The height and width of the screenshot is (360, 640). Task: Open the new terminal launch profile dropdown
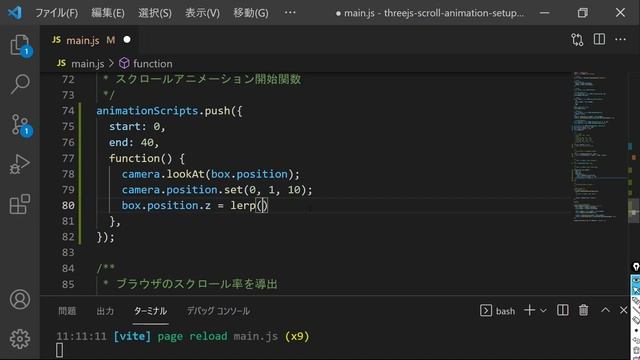point(543,311)
